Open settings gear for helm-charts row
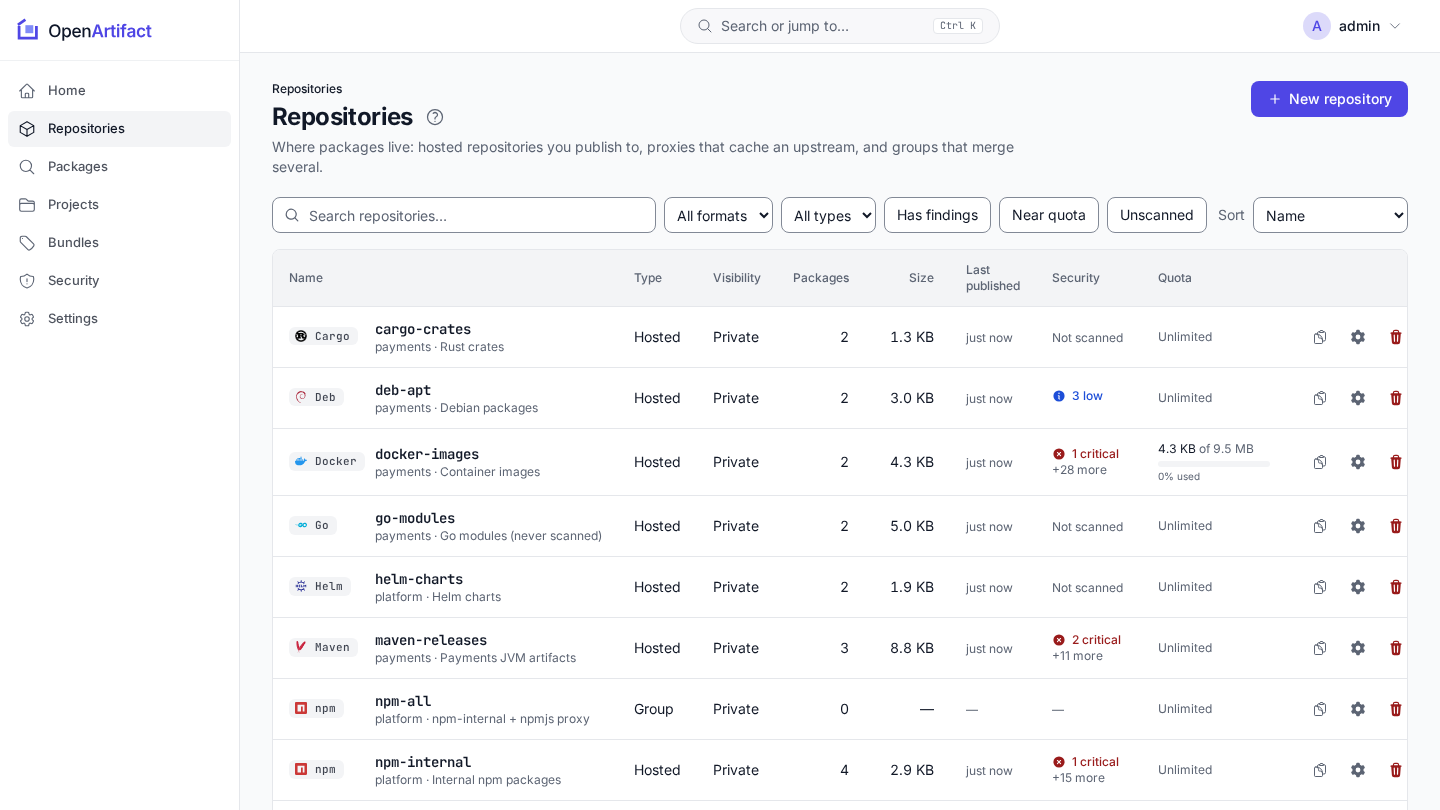This screenshot has height=810, width=1440. (x=1358, y=587)
